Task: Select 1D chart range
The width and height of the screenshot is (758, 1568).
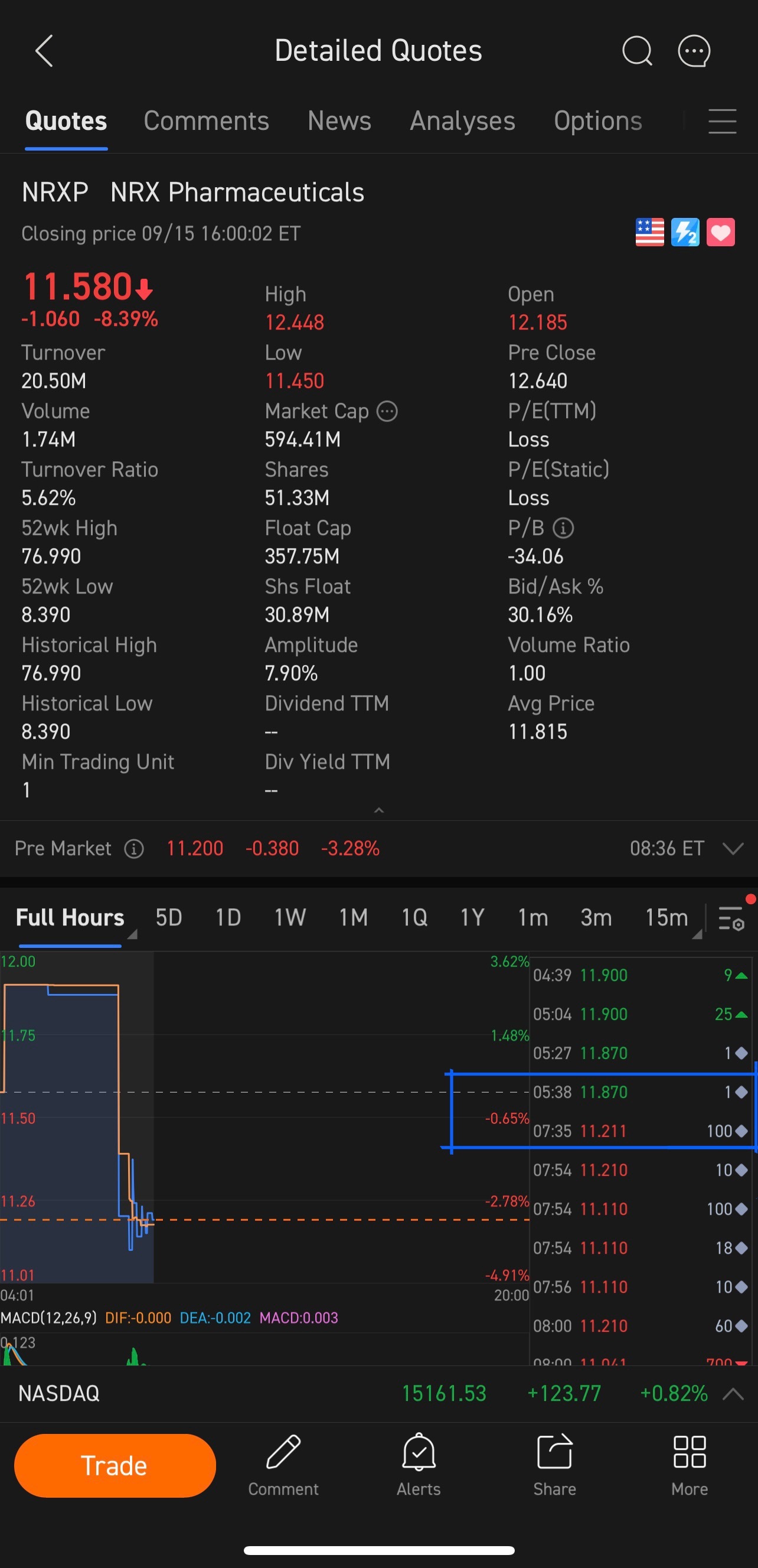Action: pos(228,918)
